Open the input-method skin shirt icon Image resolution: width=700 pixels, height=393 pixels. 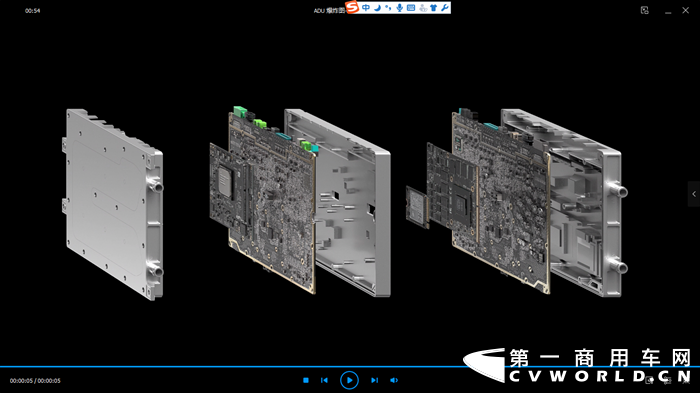(x=433, y=8)
